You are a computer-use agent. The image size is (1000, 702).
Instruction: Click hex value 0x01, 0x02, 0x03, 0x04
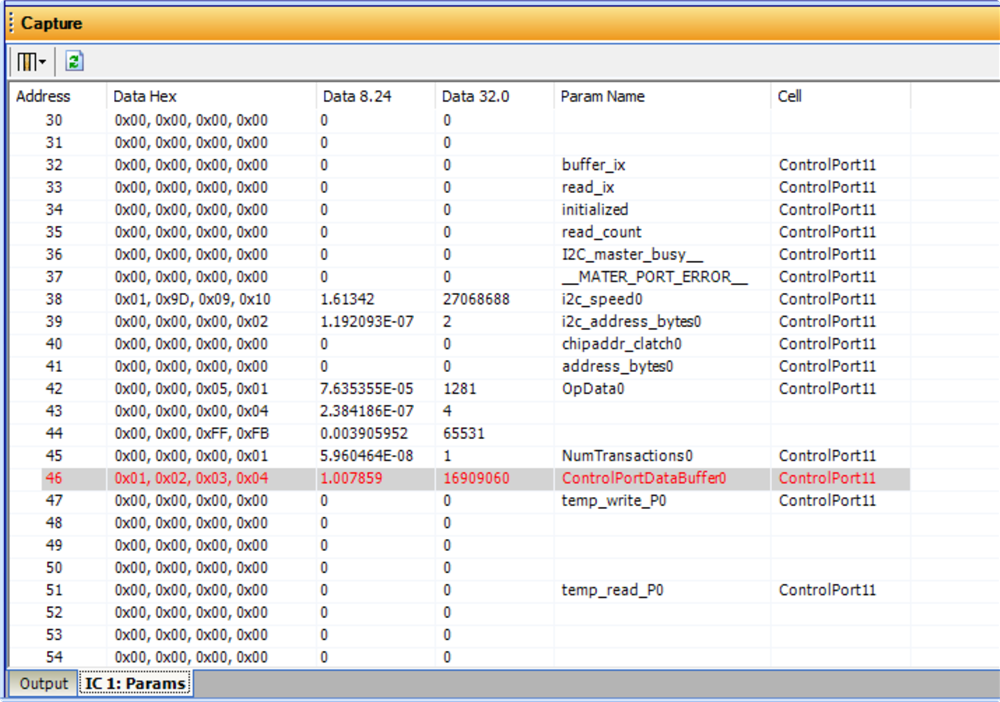point(191,478)
